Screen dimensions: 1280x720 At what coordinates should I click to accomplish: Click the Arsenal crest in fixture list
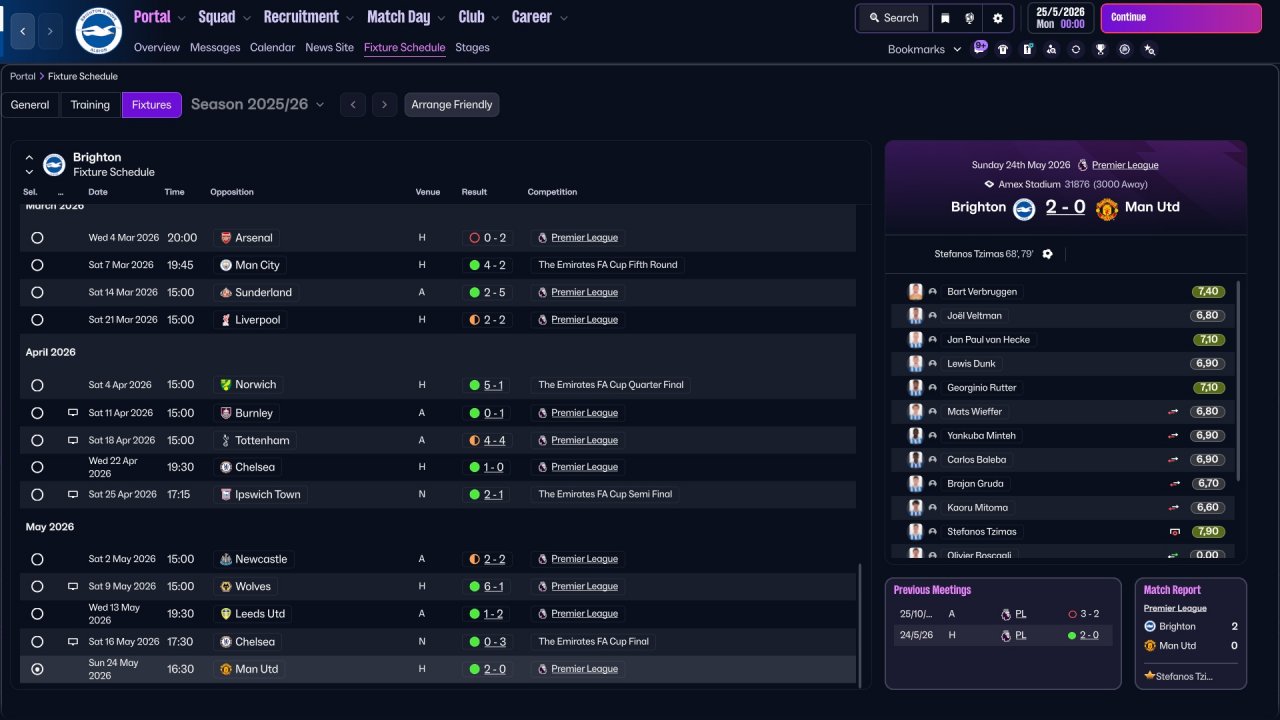[226, 238]
